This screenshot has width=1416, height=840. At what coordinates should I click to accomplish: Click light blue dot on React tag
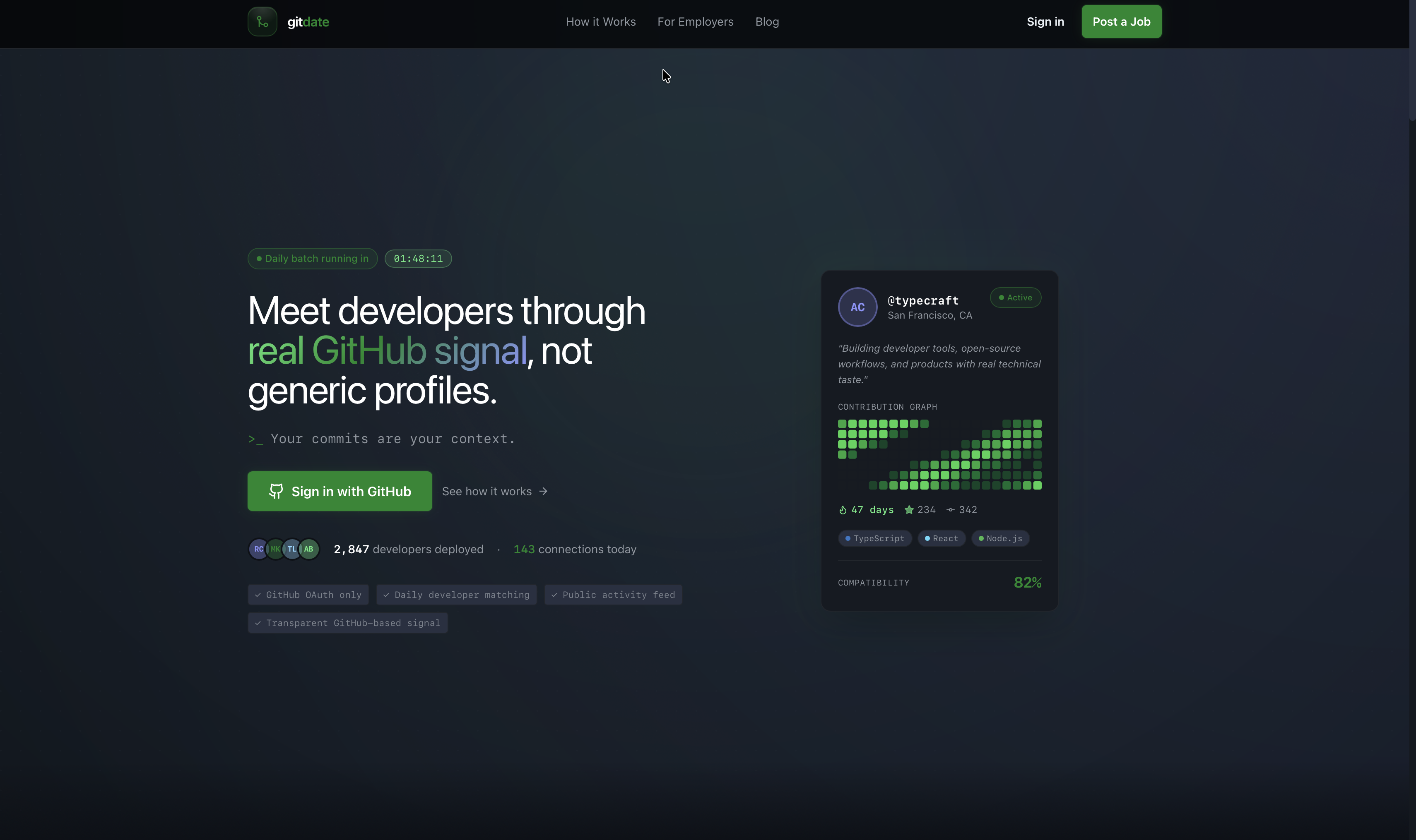click(x=927, y=538)
